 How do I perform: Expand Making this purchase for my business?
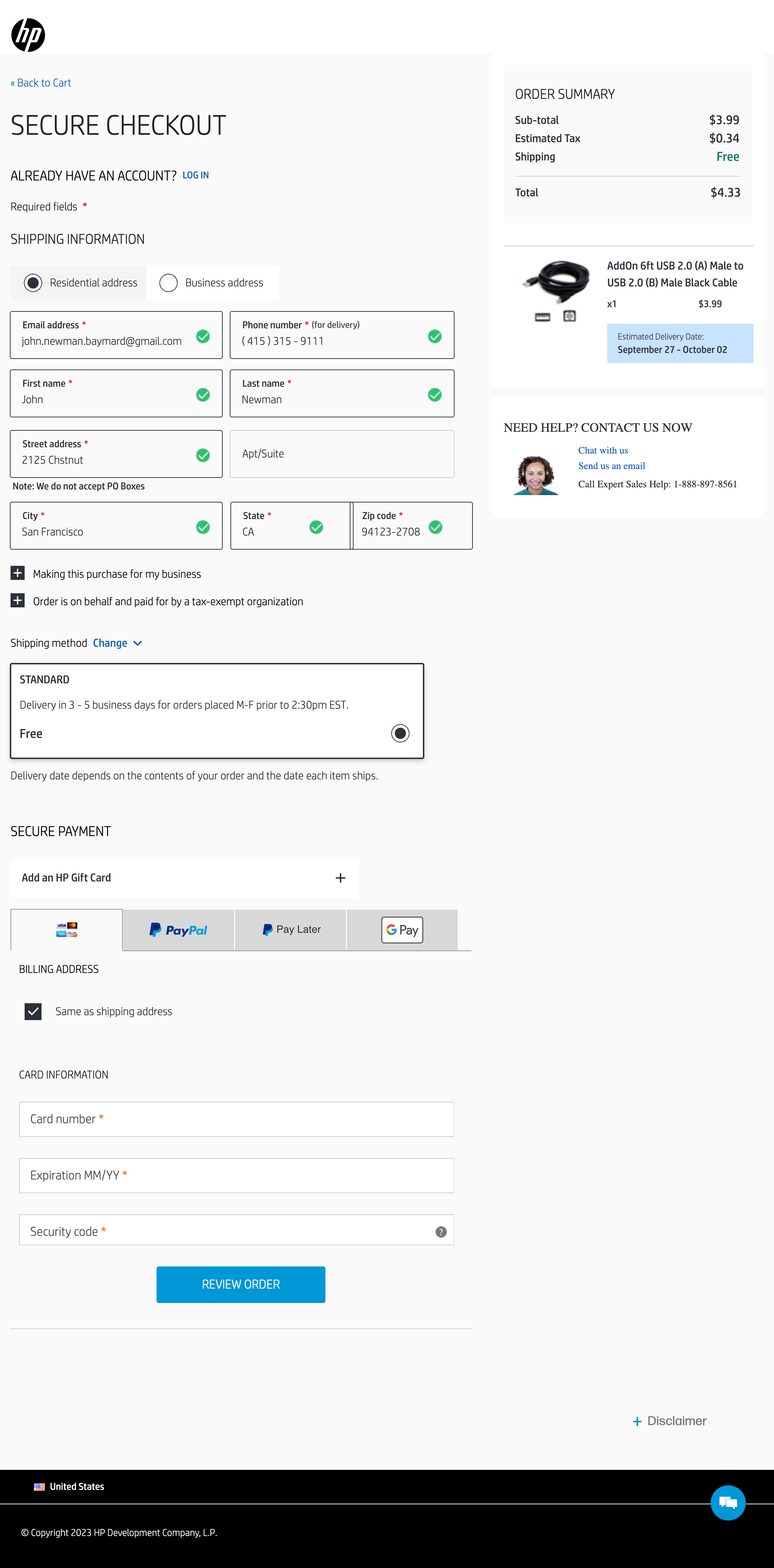[18, 573]
